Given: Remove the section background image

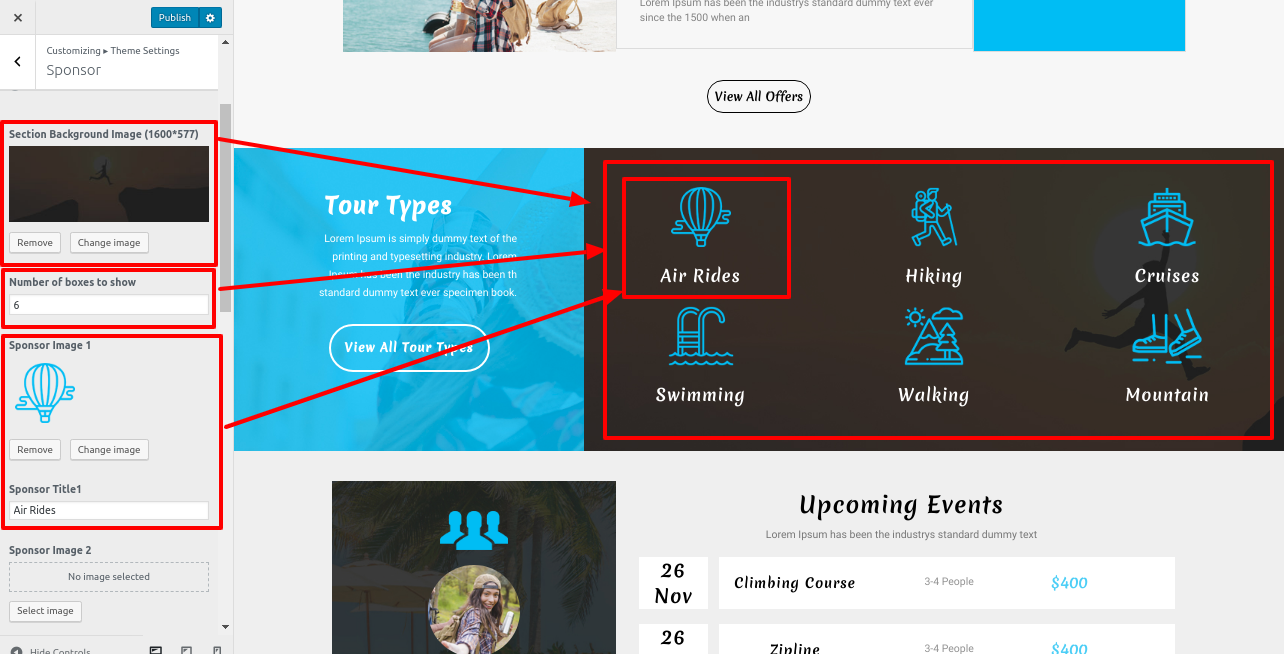Looking at the screenshot, I should click(x=35, y=243).
